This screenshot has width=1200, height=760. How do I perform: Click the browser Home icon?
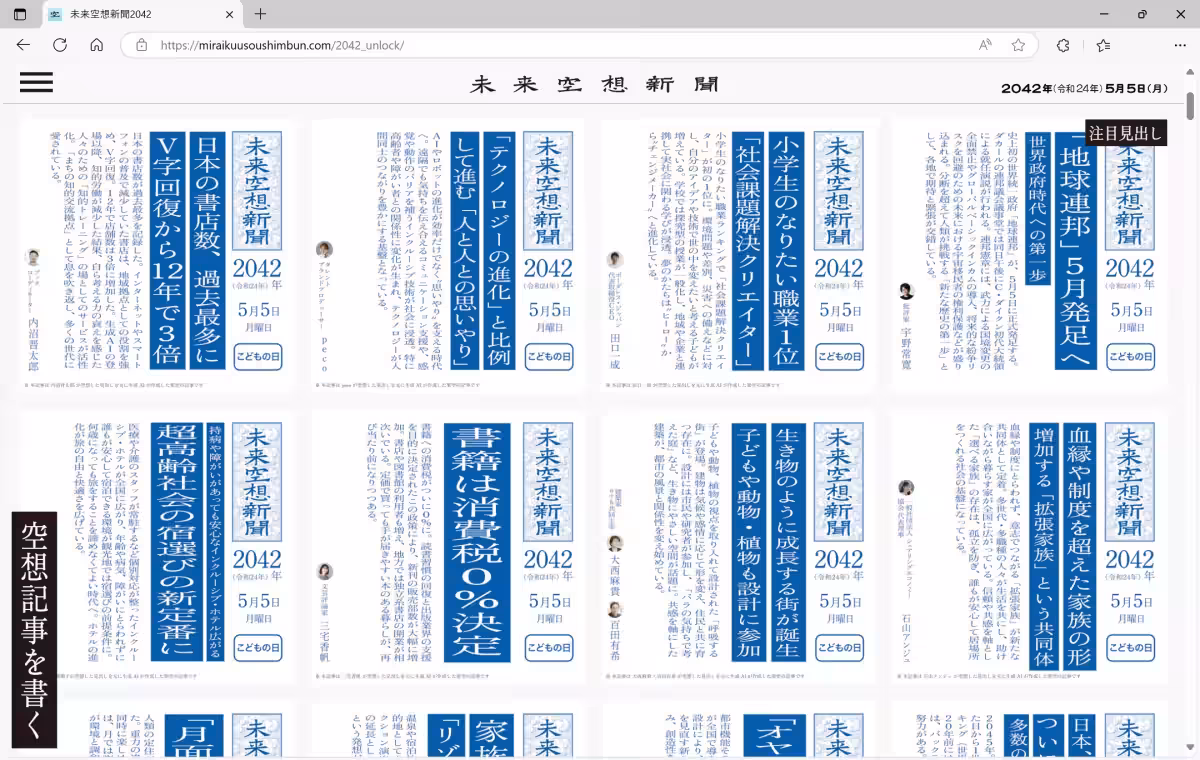[95, 45]
